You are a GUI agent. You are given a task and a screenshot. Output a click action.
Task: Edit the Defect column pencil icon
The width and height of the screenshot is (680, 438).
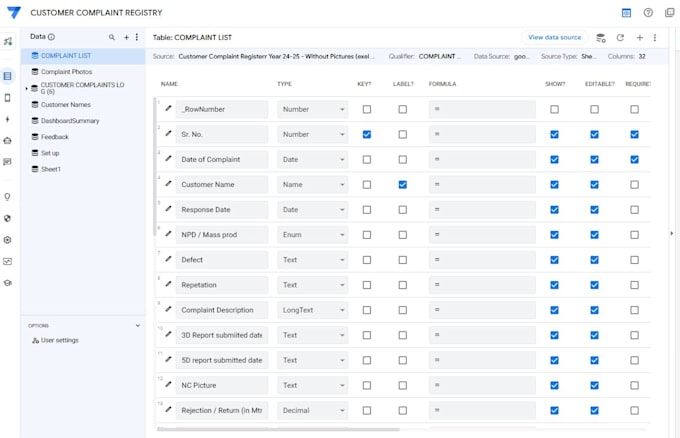pos(168,259)
